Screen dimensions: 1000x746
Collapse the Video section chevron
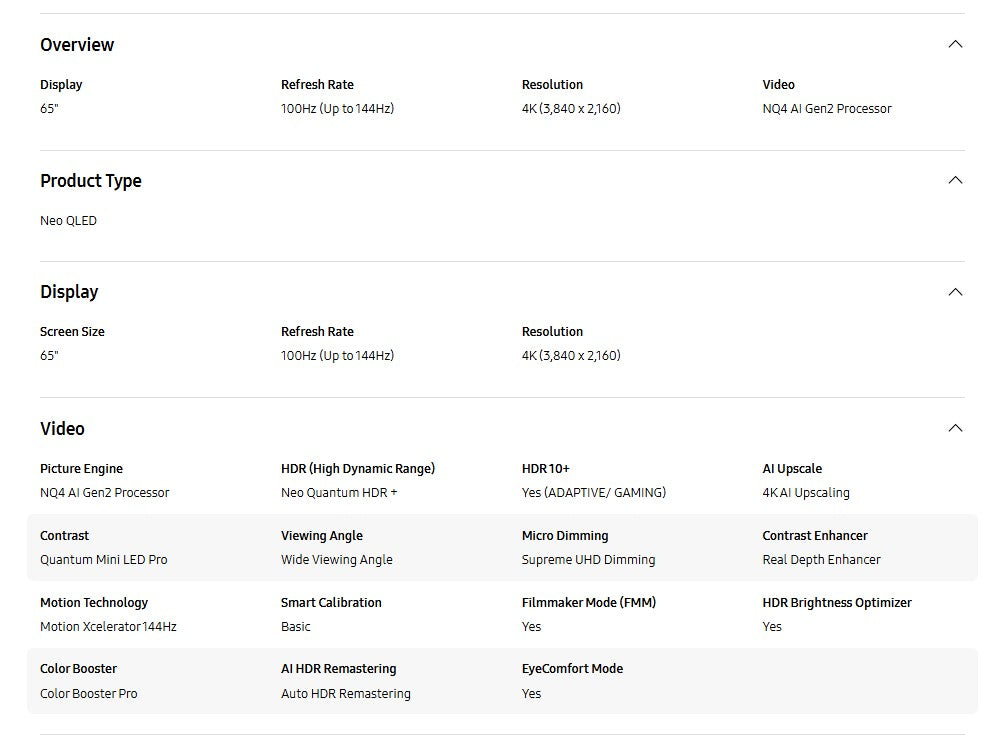pos(955,428)
